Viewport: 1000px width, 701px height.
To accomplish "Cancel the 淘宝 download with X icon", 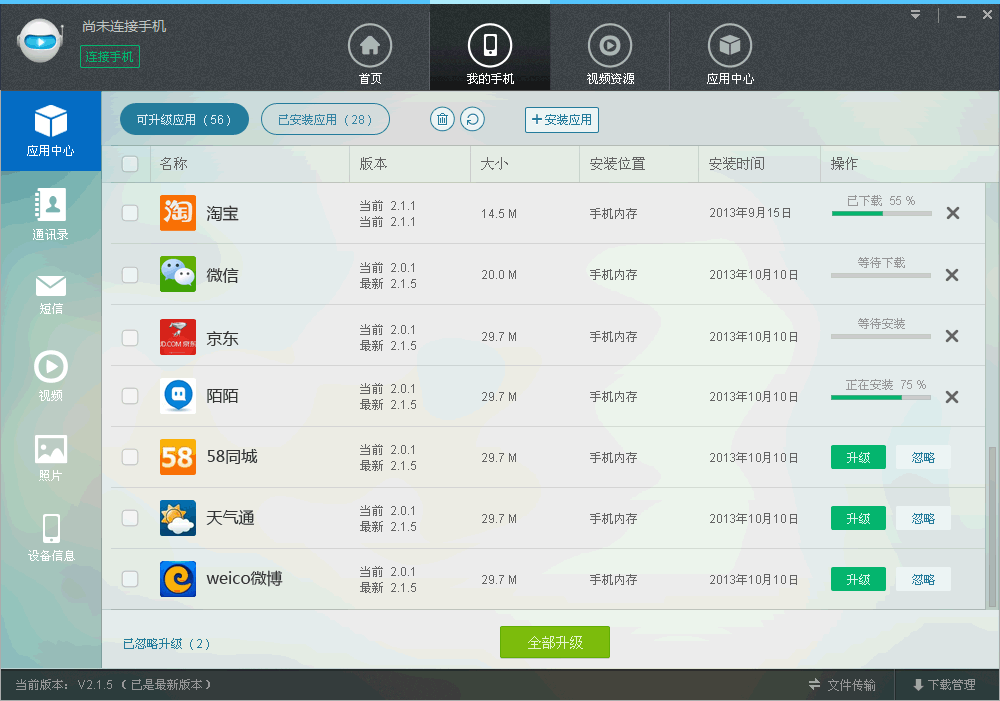I will pyautogui.click(x=952, y=213).
